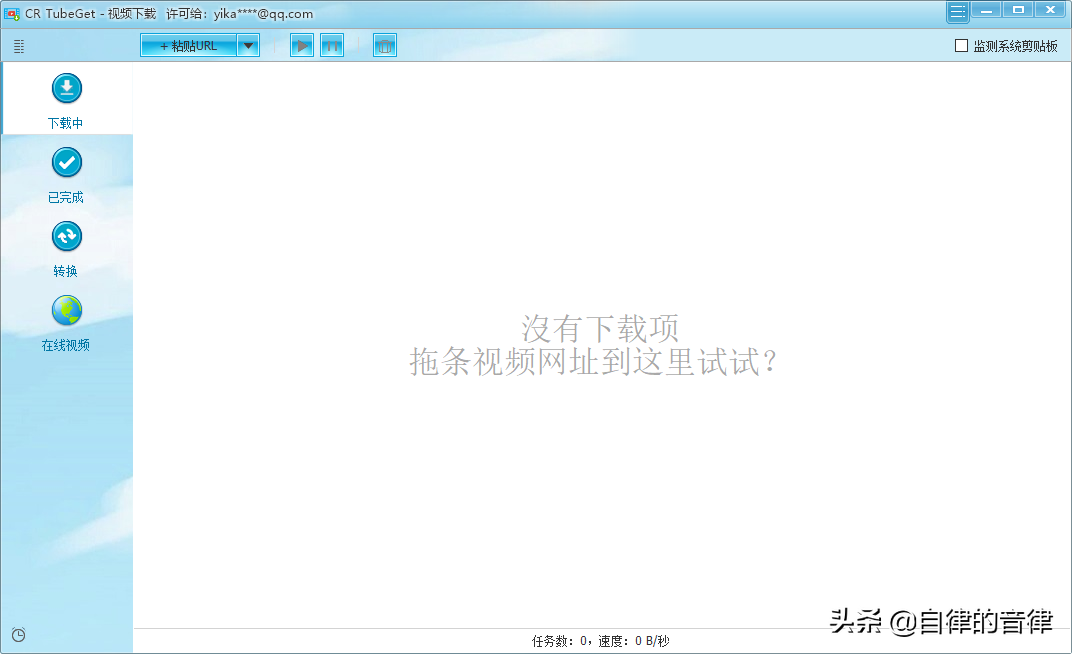Maximize the CR TubeGet window

[1018, 10]
